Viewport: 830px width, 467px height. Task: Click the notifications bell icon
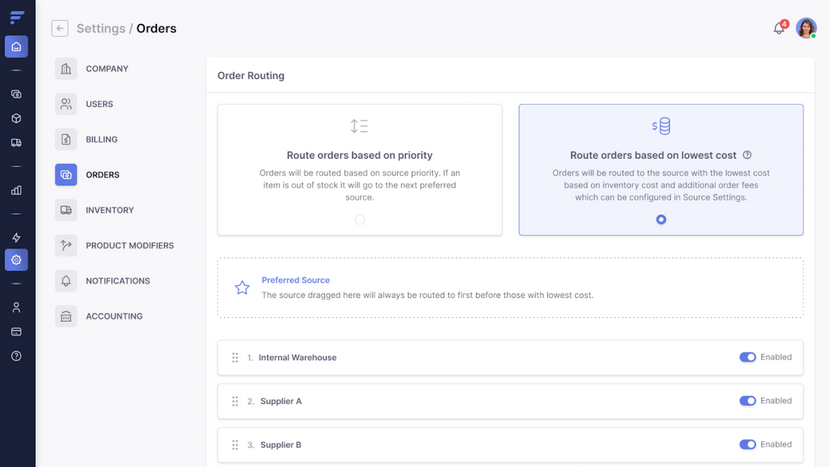tap(779, 28)
